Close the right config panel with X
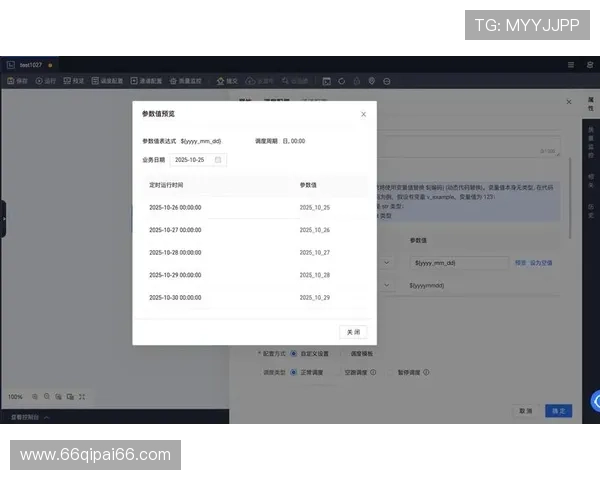 point(569,102)
